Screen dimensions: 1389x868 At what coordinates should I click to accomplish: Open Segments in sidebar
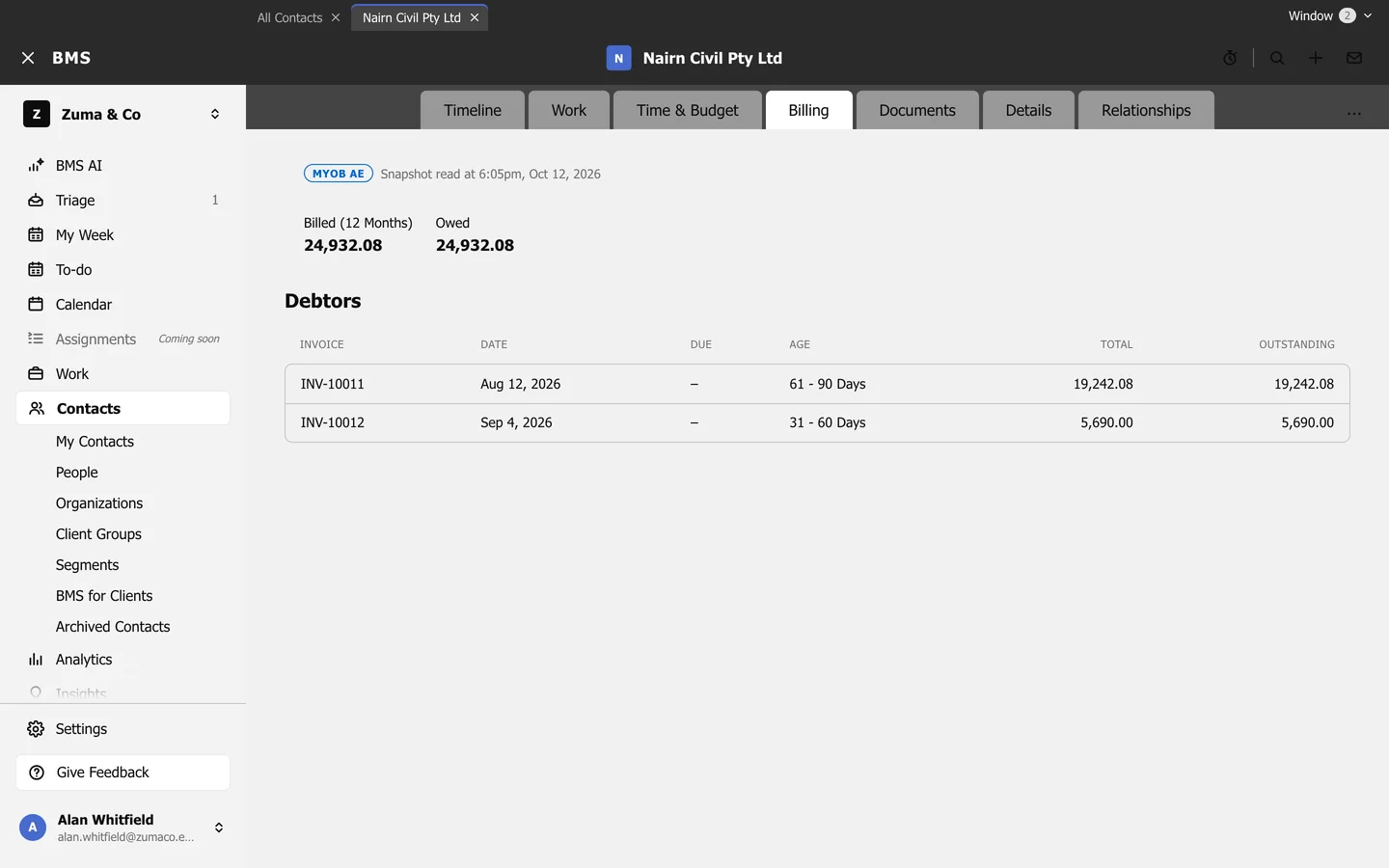pyautogui.click(x=88, y=565)
